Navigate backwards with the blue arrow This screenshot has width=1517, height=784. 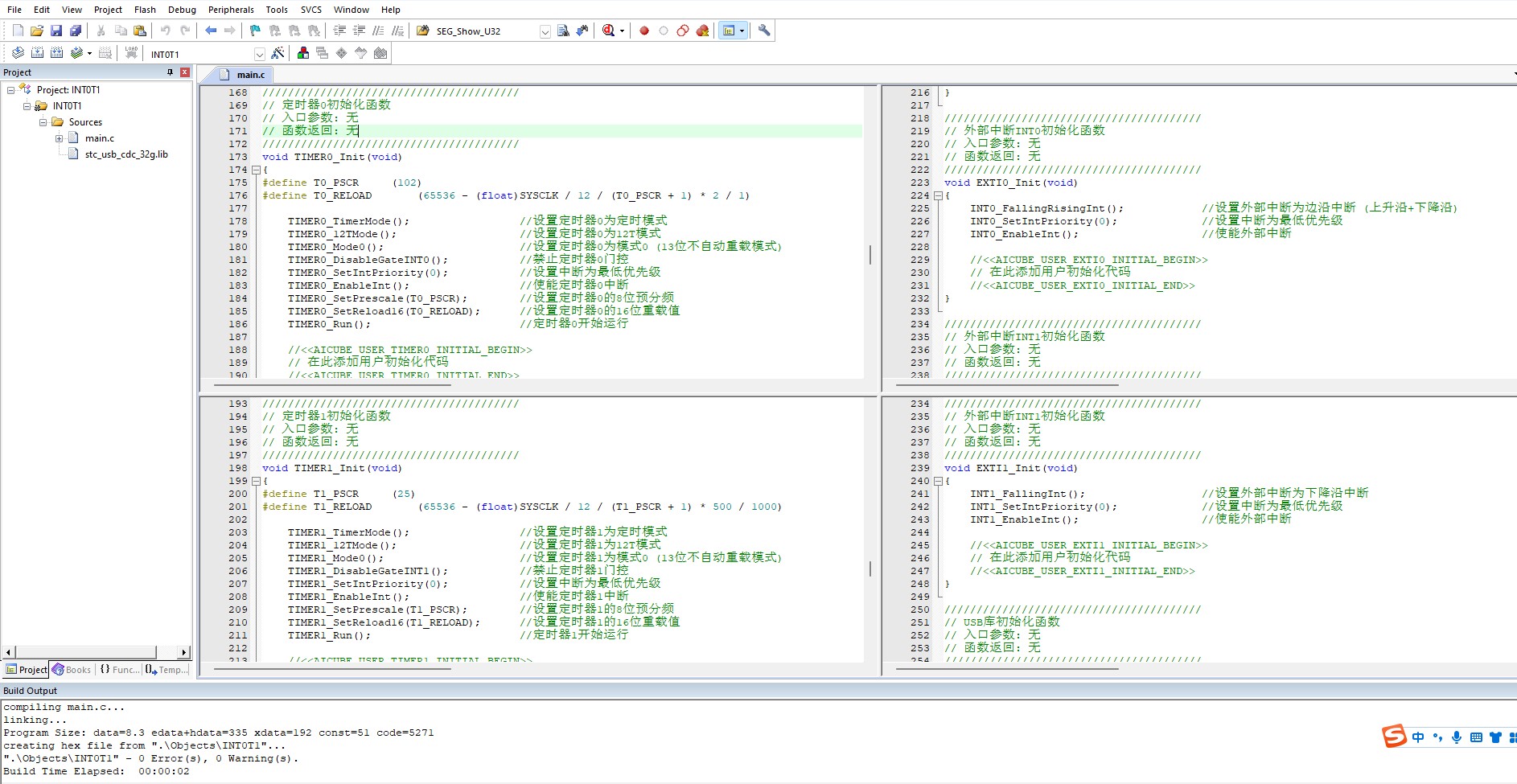[x=211, y=31]
